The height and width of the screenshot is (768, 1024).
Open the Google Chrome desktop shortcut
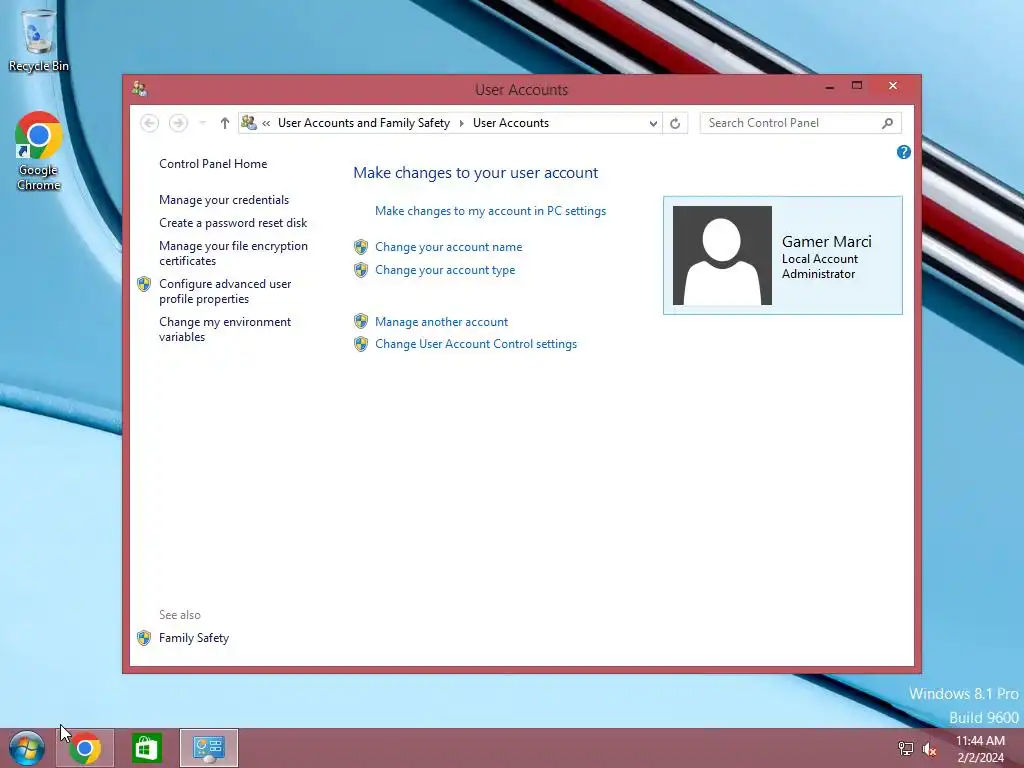pos(39,152)
